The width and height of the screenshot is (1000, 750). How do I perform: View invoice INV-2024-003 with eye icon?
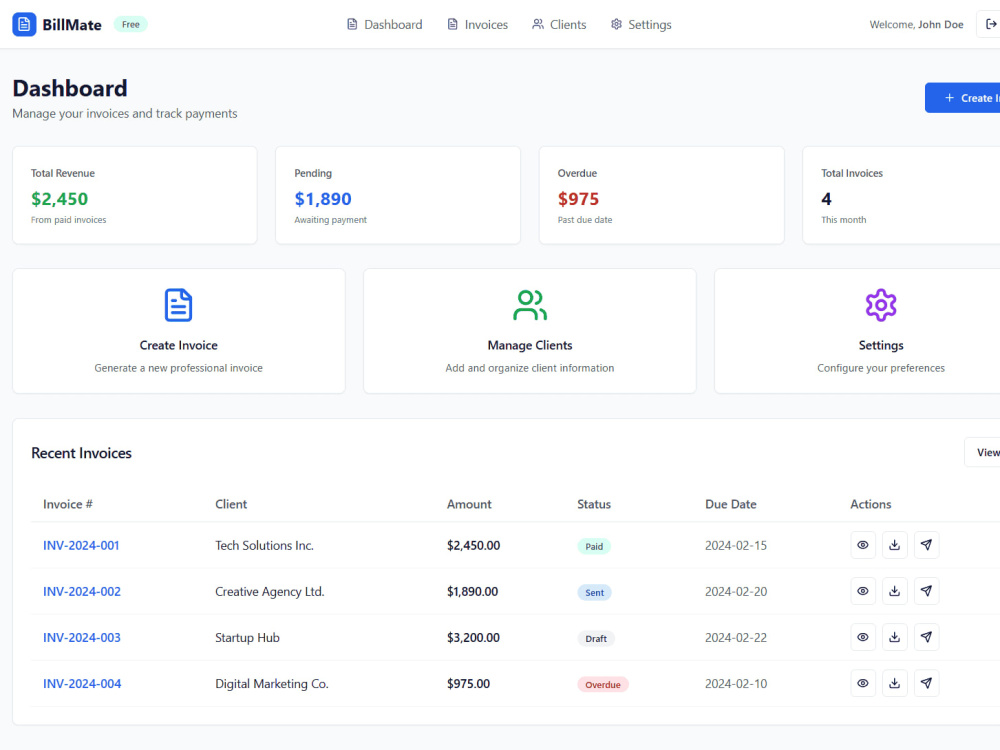click(863, 637)
